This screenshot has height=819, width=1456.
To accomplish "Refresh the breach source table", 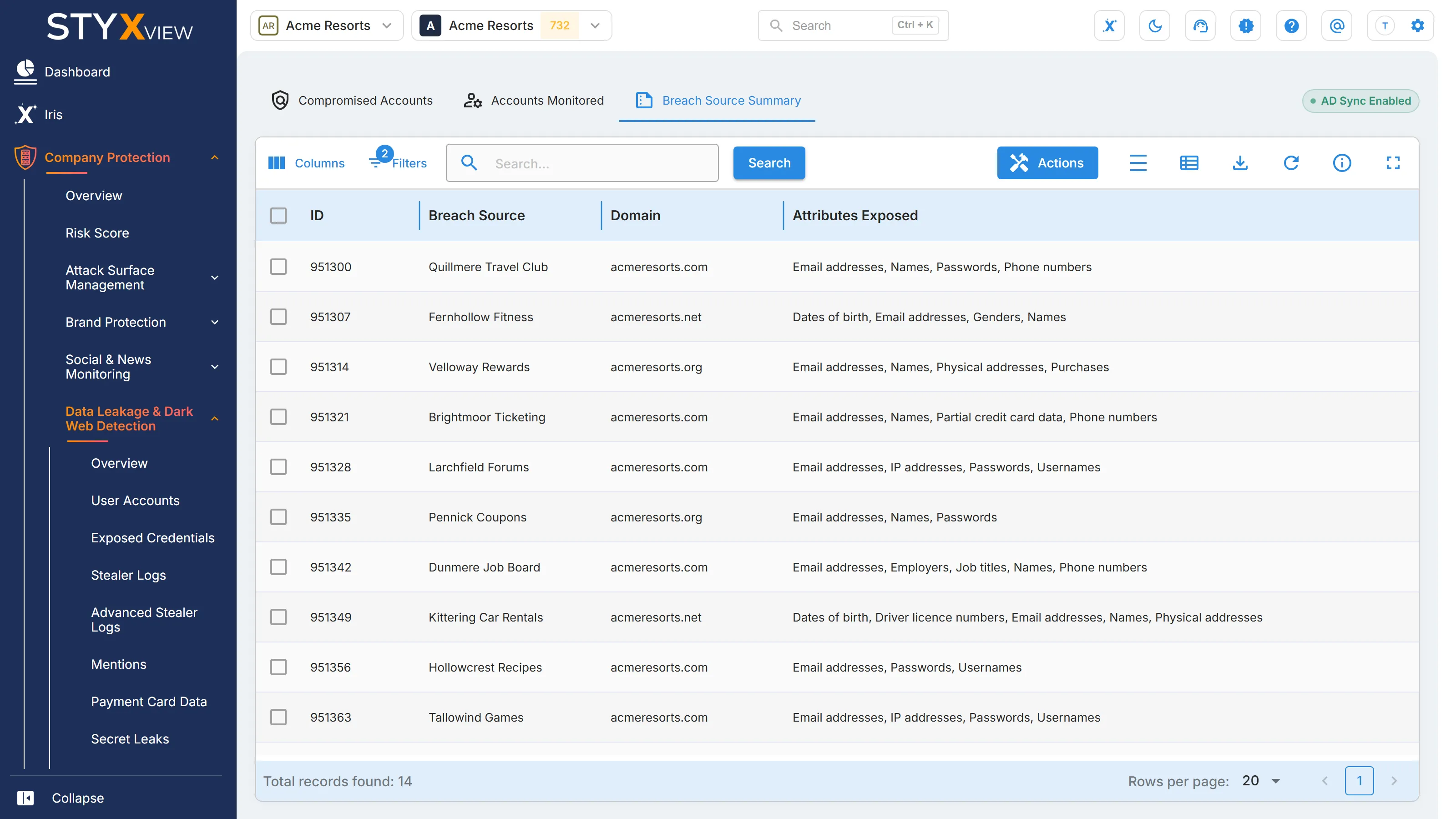I will coord(1291,163).
